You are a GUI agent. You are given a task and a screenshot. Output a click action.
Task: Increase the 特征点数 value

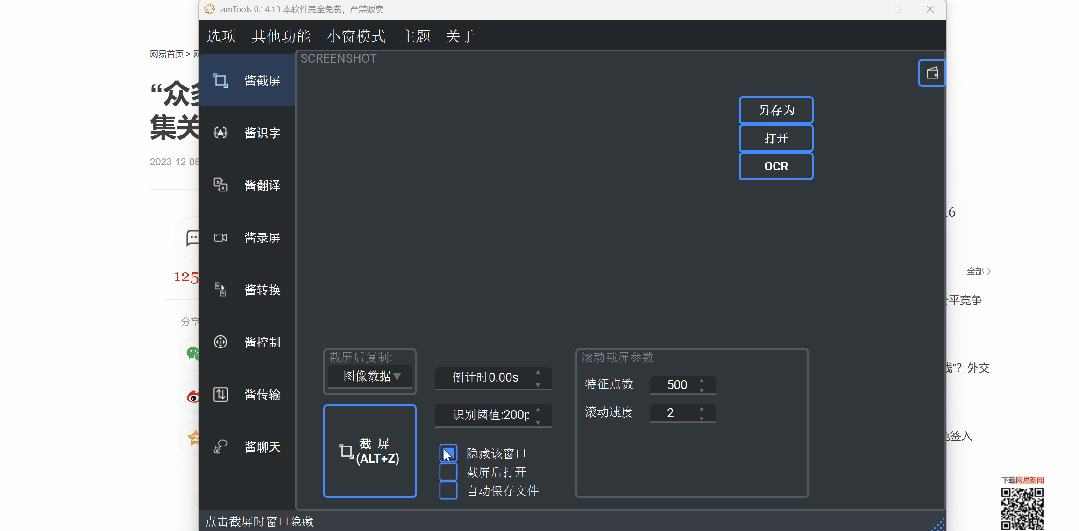[701, 380]
